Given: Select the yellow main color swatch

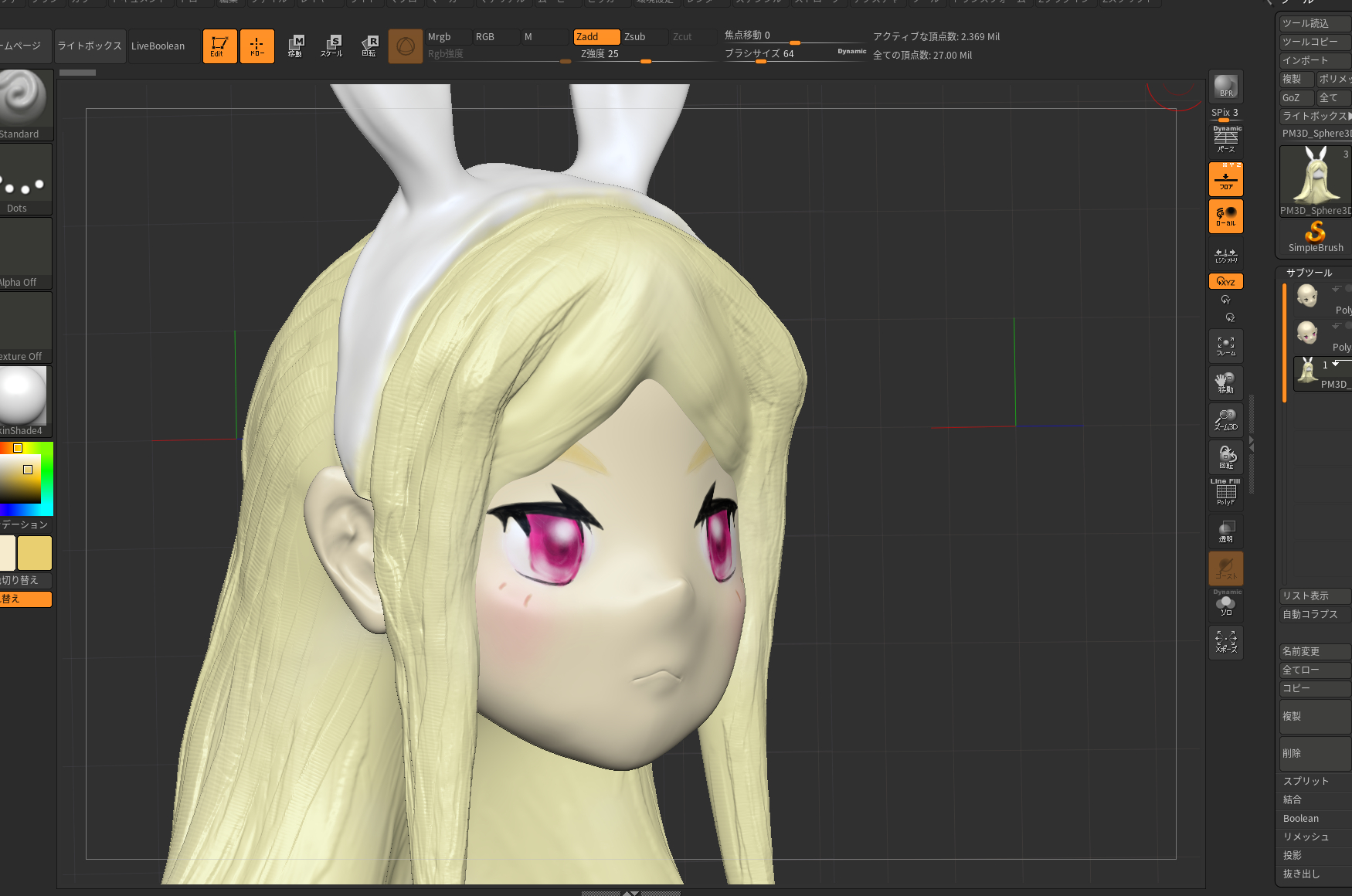Looking at the screenshot, I should pos(35,553).
